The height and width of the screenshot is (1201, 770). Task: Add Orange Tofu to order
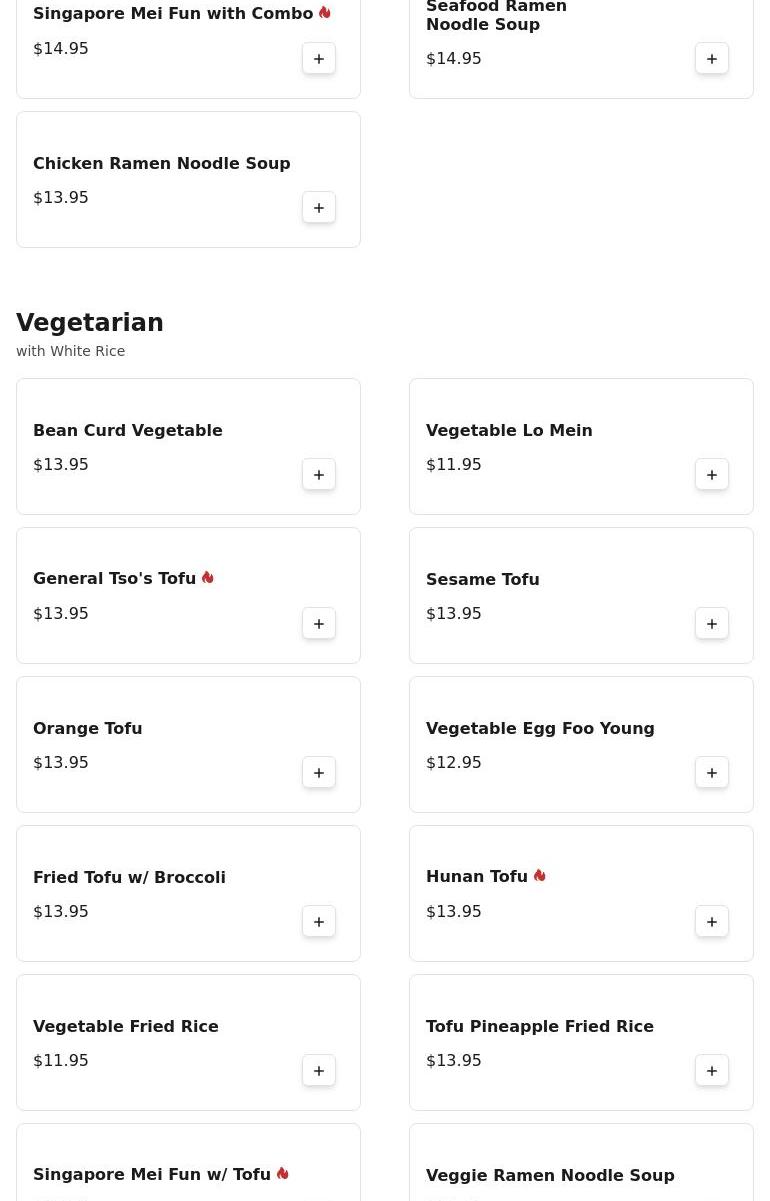pyautogui.click(x=319, y=773)
